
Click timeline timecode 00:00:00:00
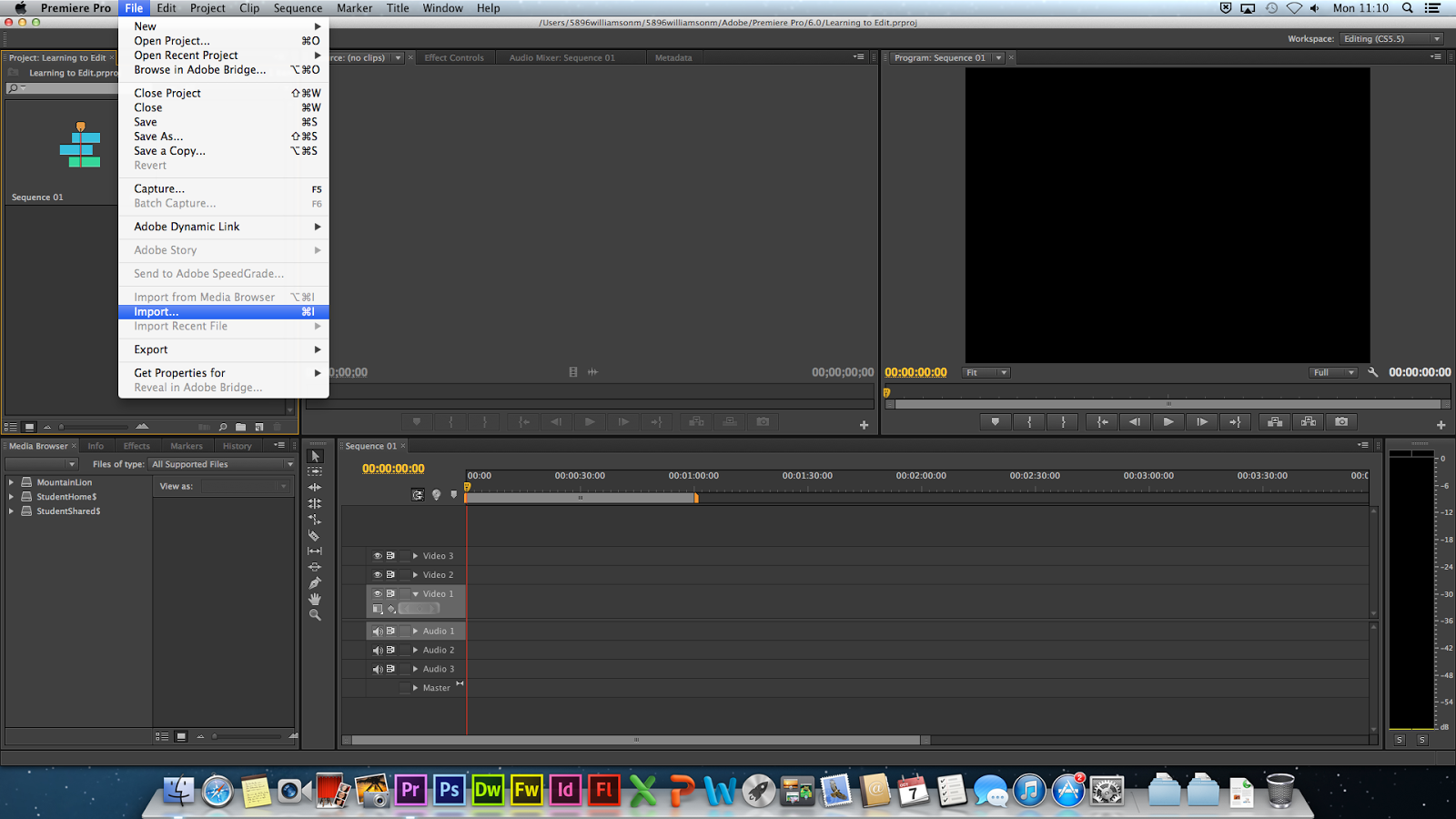[x=393, y=469]
